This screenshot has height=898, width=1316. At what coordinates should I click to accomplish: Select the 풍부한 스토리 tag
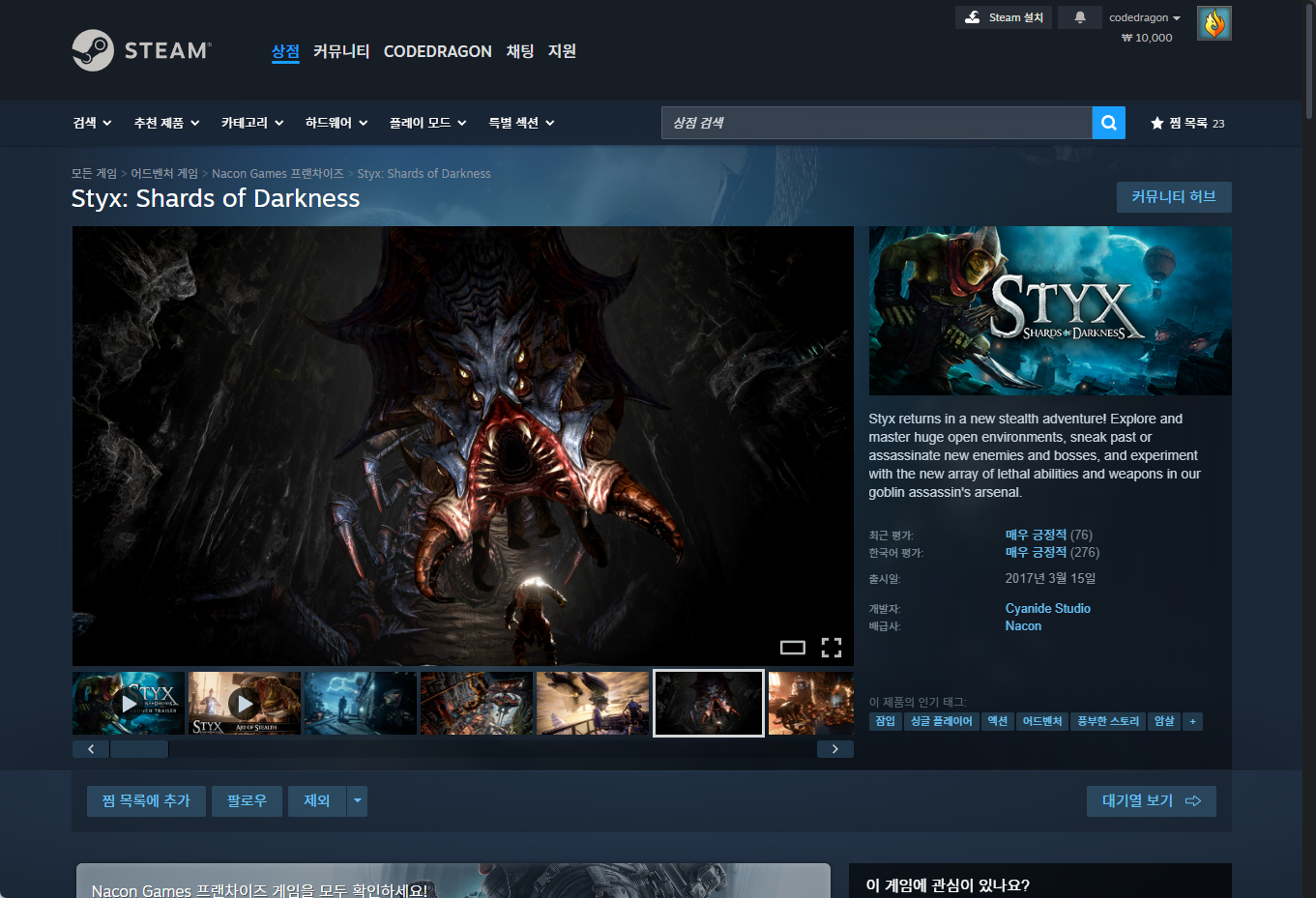pyautogui.click(x=1108, y=721)
